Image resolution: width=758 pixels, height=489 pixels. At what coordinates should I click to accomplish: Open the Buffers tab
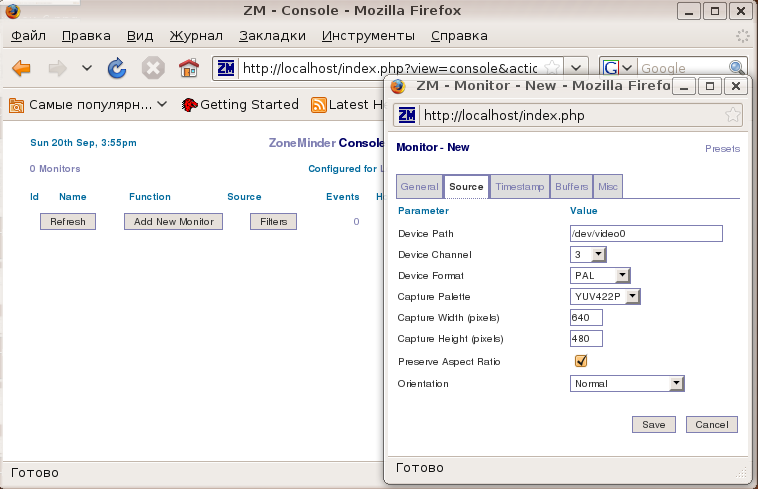pyautogui.click(x=571, y=187)
